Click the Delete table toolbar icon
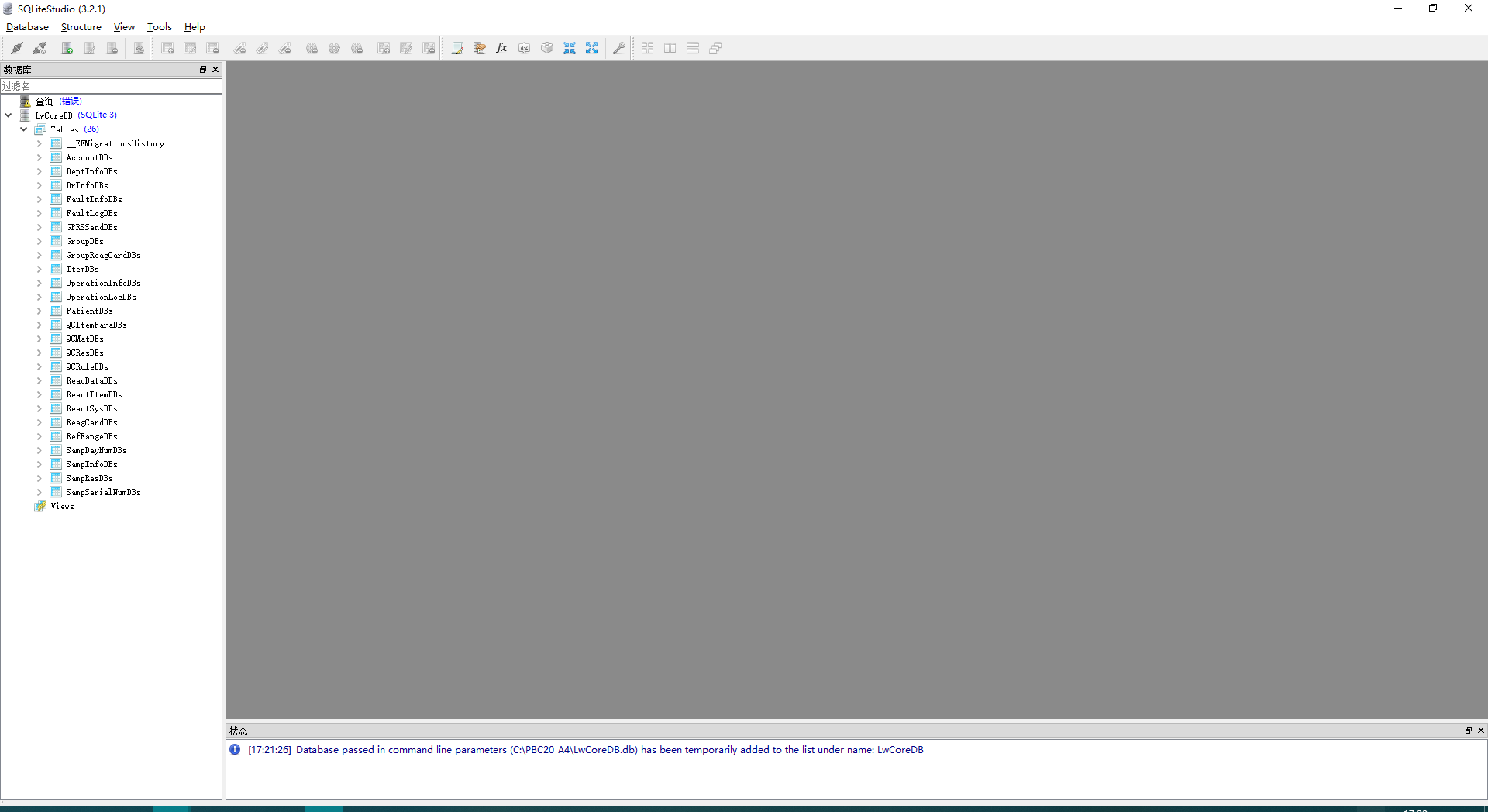 (x=212, y=48)
